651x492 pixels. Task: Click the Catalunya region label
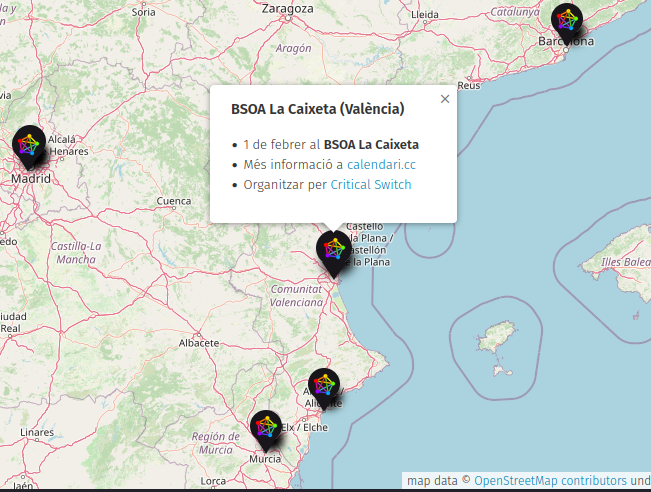[x=515, y=12]
